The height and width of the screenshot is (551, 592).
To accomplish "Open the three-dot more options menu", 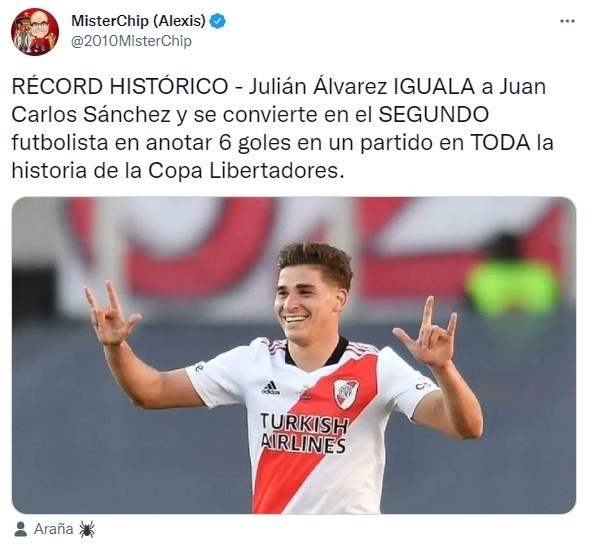I will pyautogui.click(x=567, y=22).
